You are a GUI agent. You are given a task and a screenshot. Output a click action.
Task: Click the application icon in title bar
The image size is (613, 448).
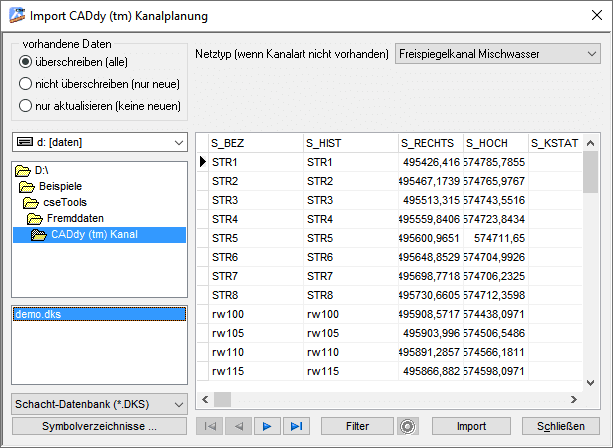[16, 16]
